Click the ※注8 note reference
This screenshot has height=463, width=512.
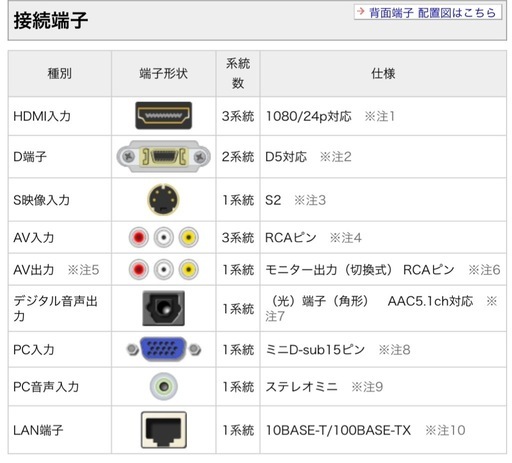[394, 350]
